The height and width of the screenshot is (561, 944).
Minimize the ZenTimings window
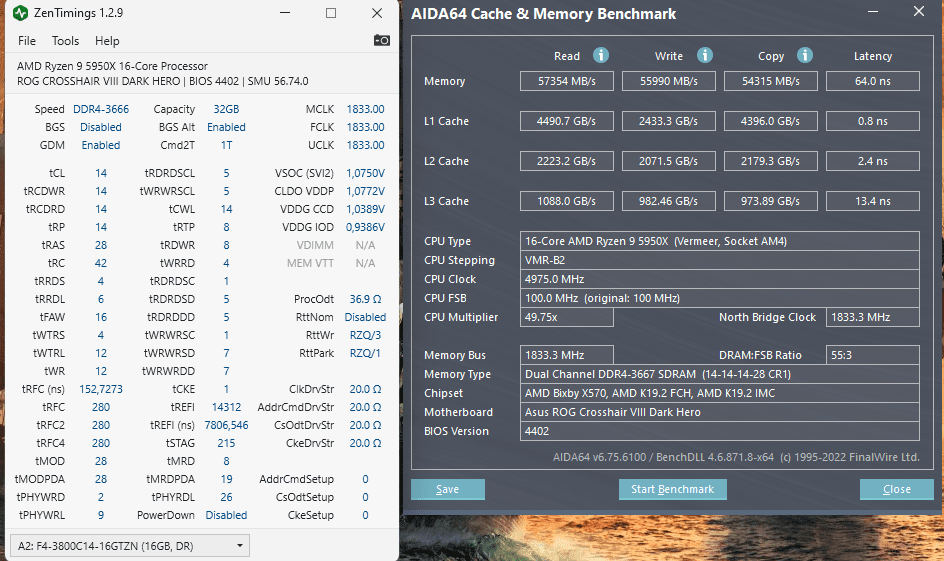[285, 13]
